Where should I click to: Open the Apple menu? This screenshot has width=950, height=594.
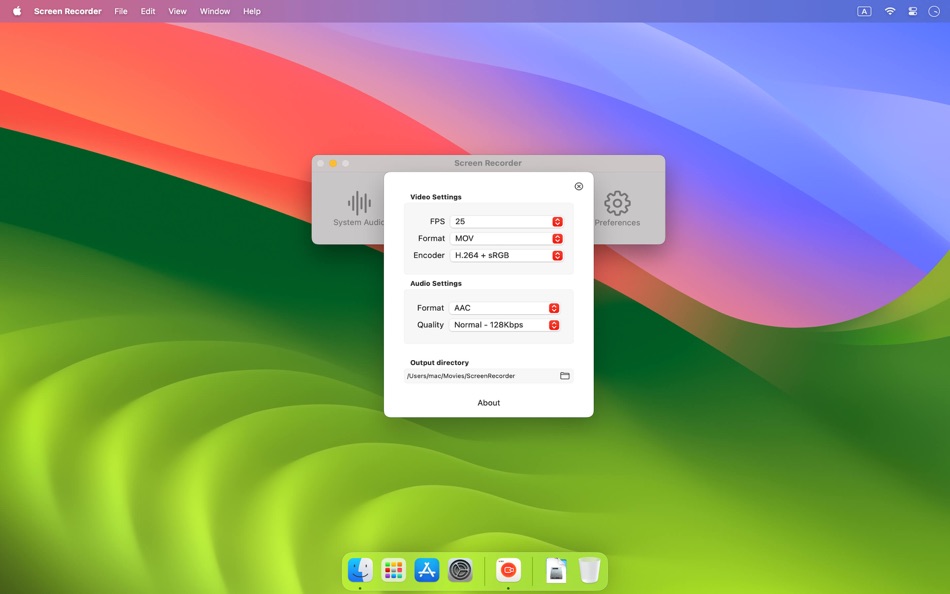(x=17, y=11)
